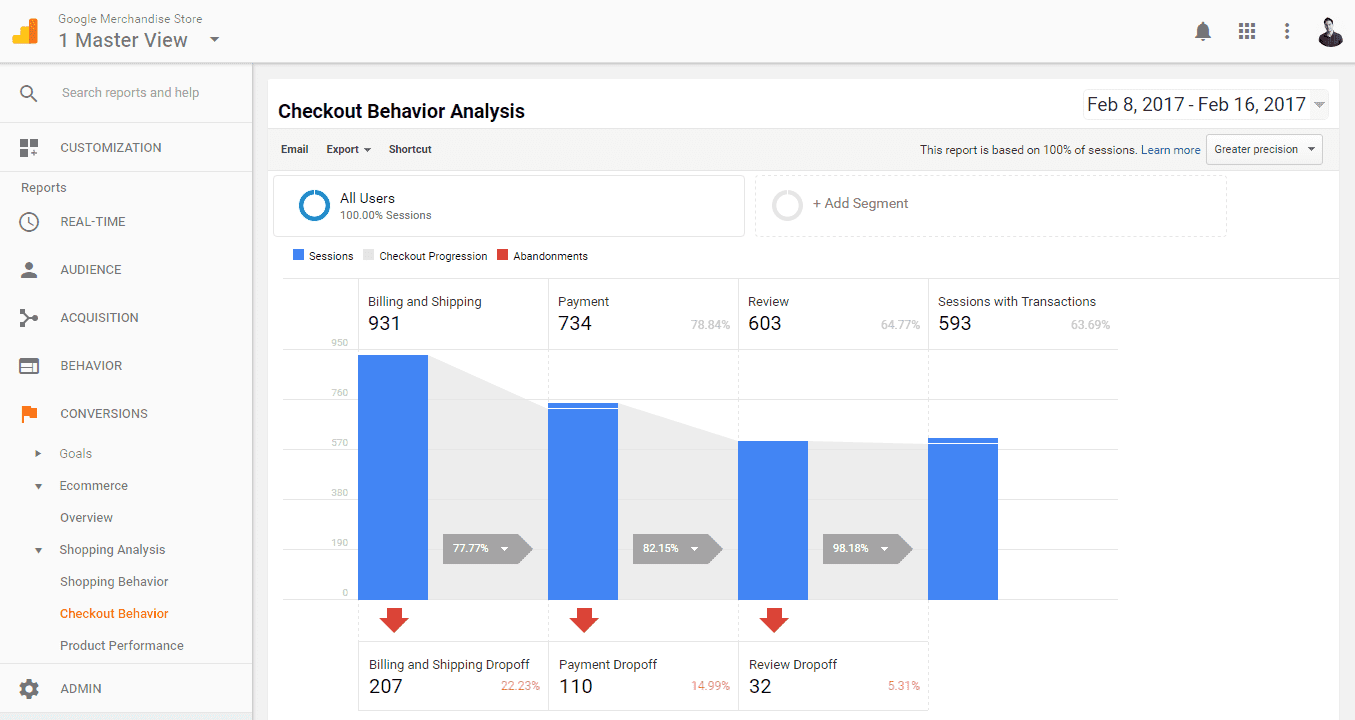Image resolution: width=1355 pixels, height=720 pixels.
Task: Open the Google apps grid icon
Action: [1246, 31]
